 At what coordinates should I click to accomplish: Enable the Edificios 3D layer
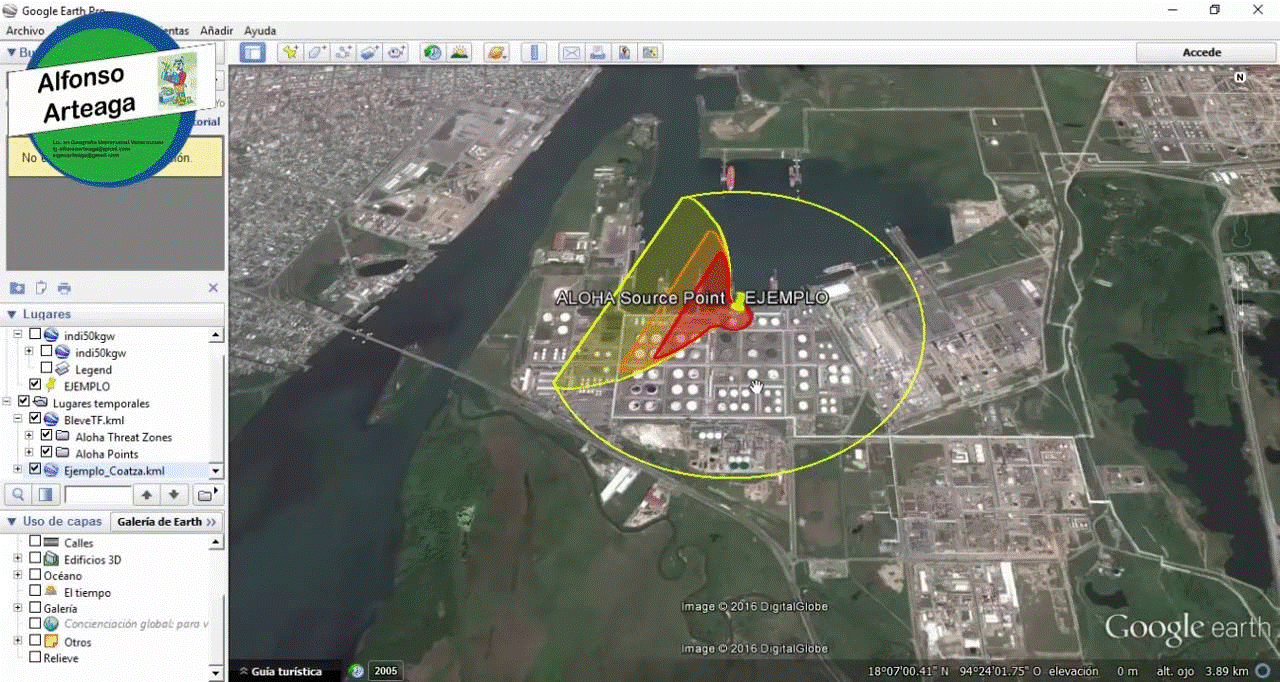click(35, 559)
